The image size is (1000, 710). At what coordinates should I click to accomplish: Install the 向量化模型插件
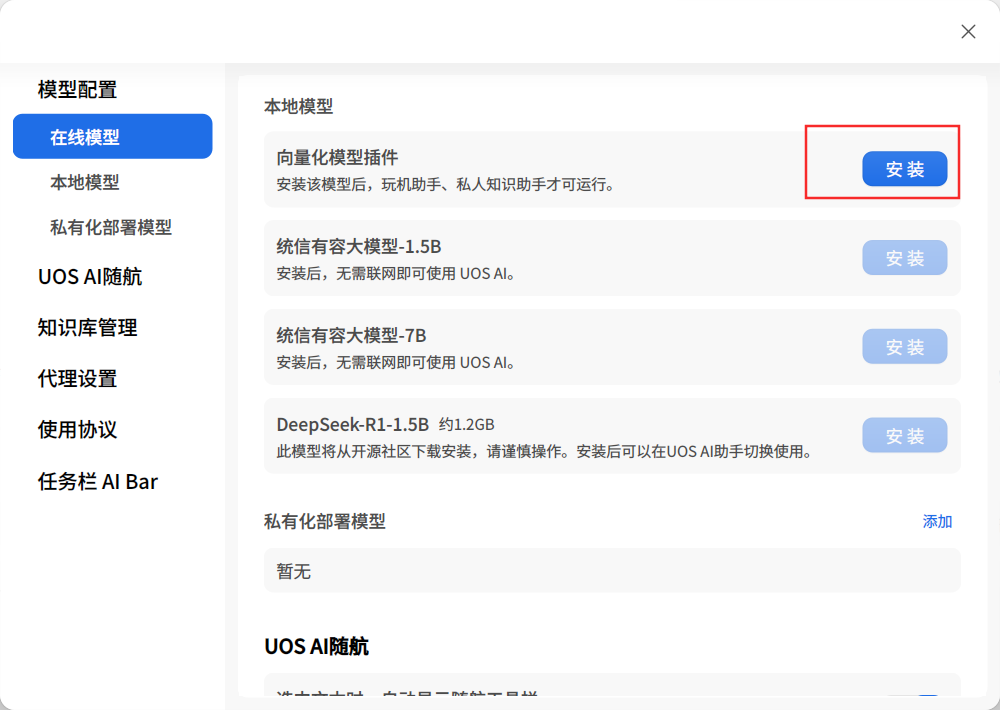coord(904,169)
